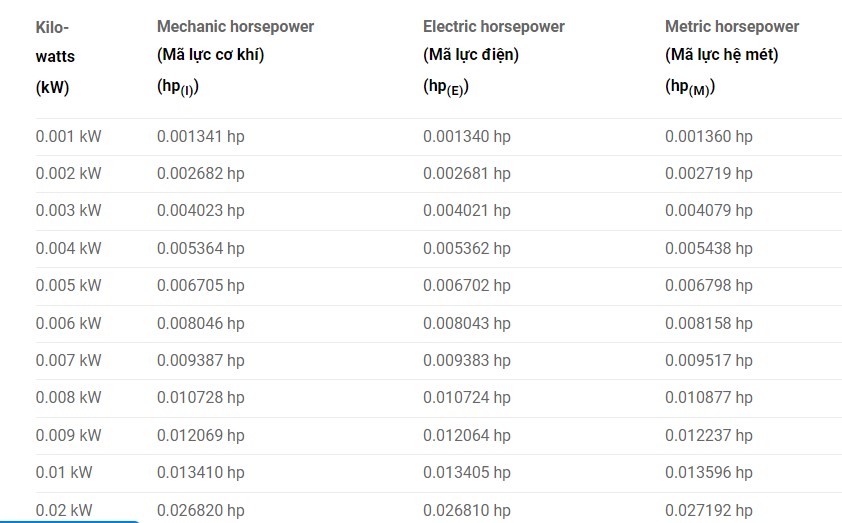842x523 pixels.
Task: Click the blue progress bar at bottom-left
Action: pyautogui.click(x=69, y=521)
